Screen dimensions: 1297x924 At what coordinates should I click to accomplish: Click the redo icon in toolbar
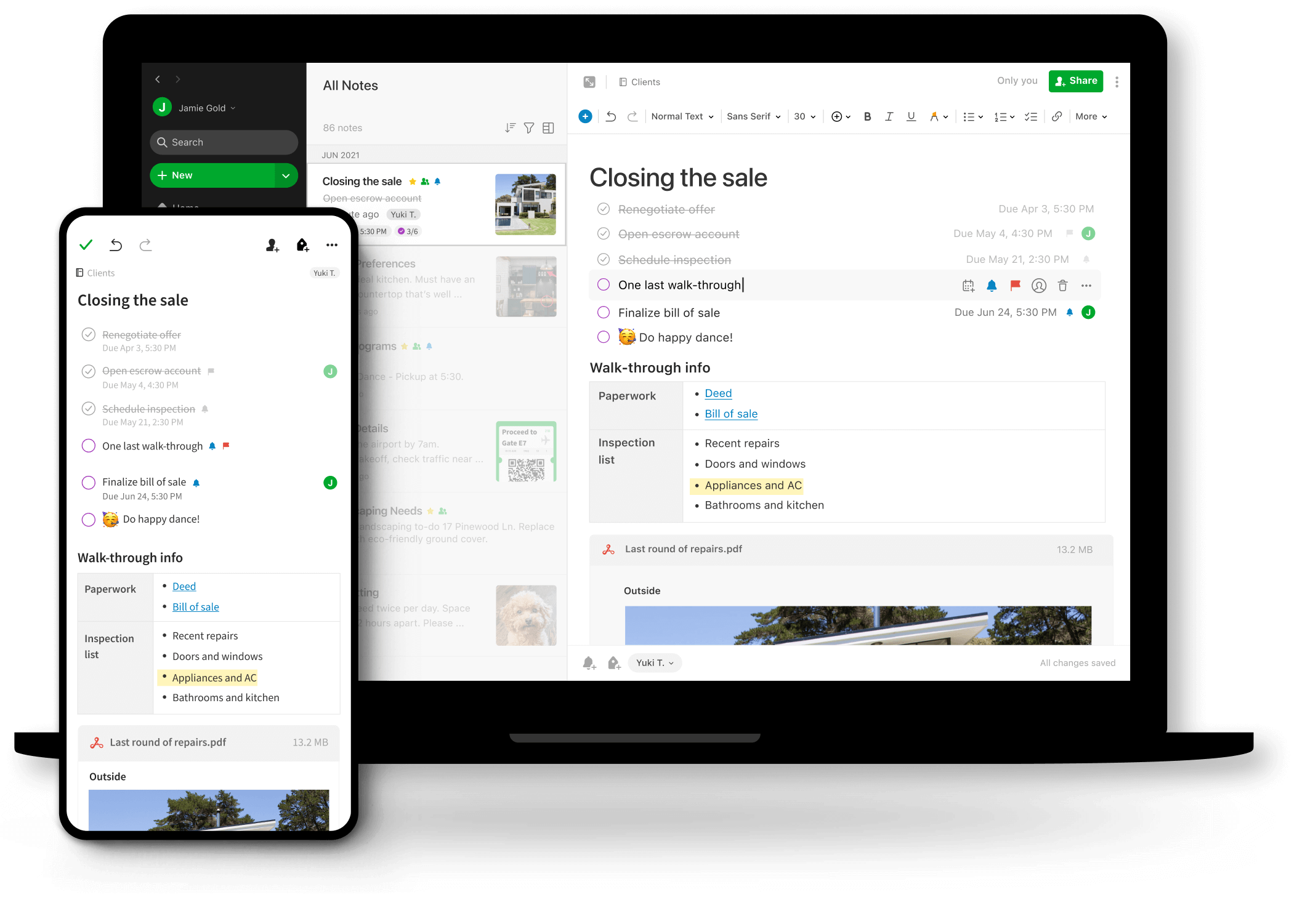tap(635, 116)
